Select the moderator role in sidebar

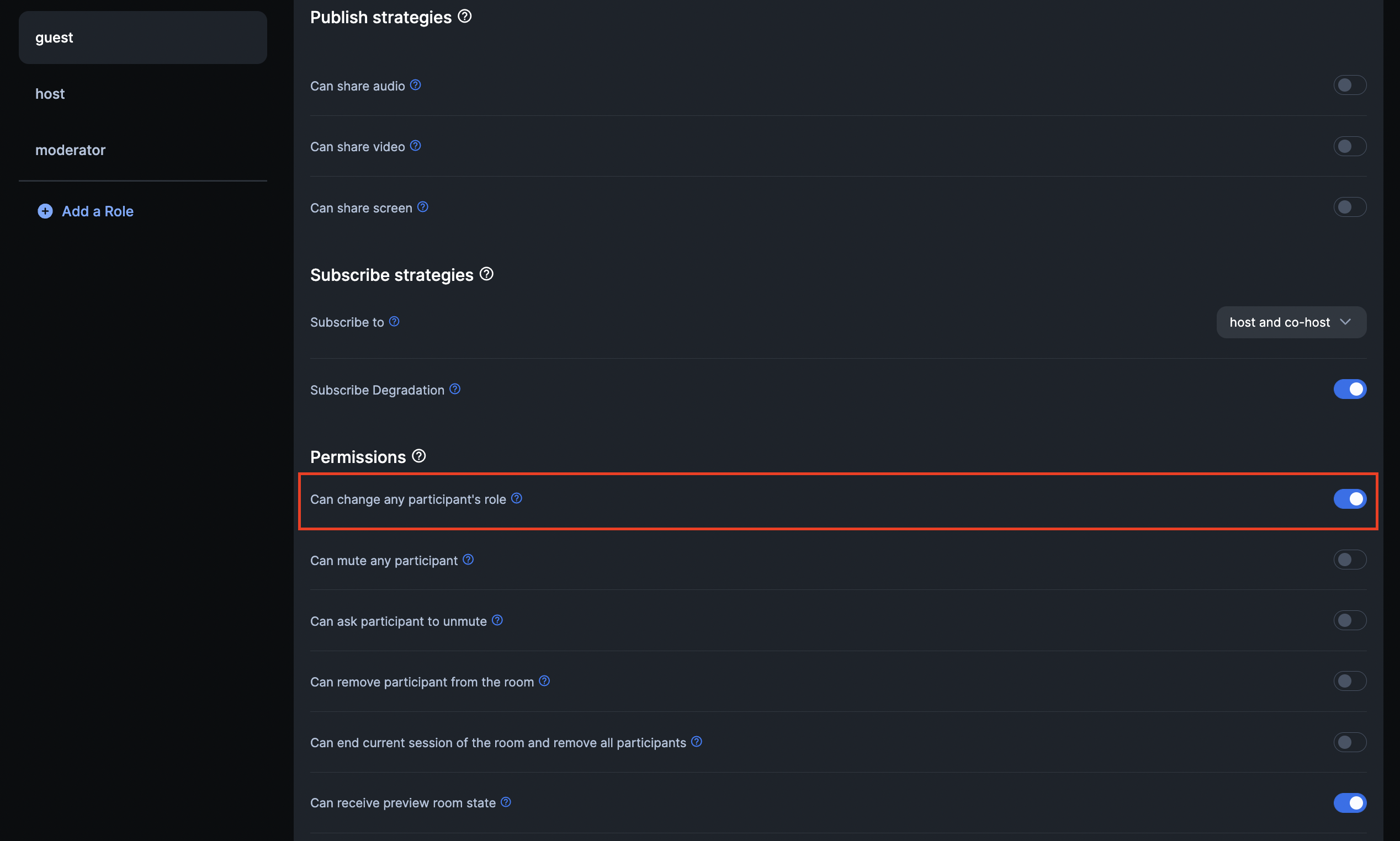pyautogui.click(x=70, y=150)
